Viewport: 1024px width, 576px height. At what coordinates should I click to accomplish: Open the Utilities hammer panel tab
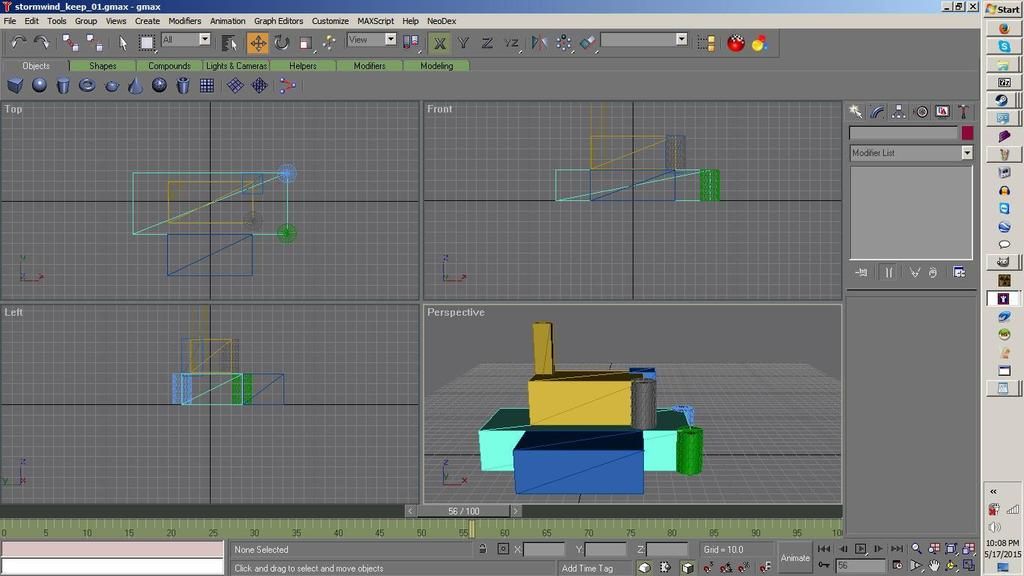click(x=963, y=112)
